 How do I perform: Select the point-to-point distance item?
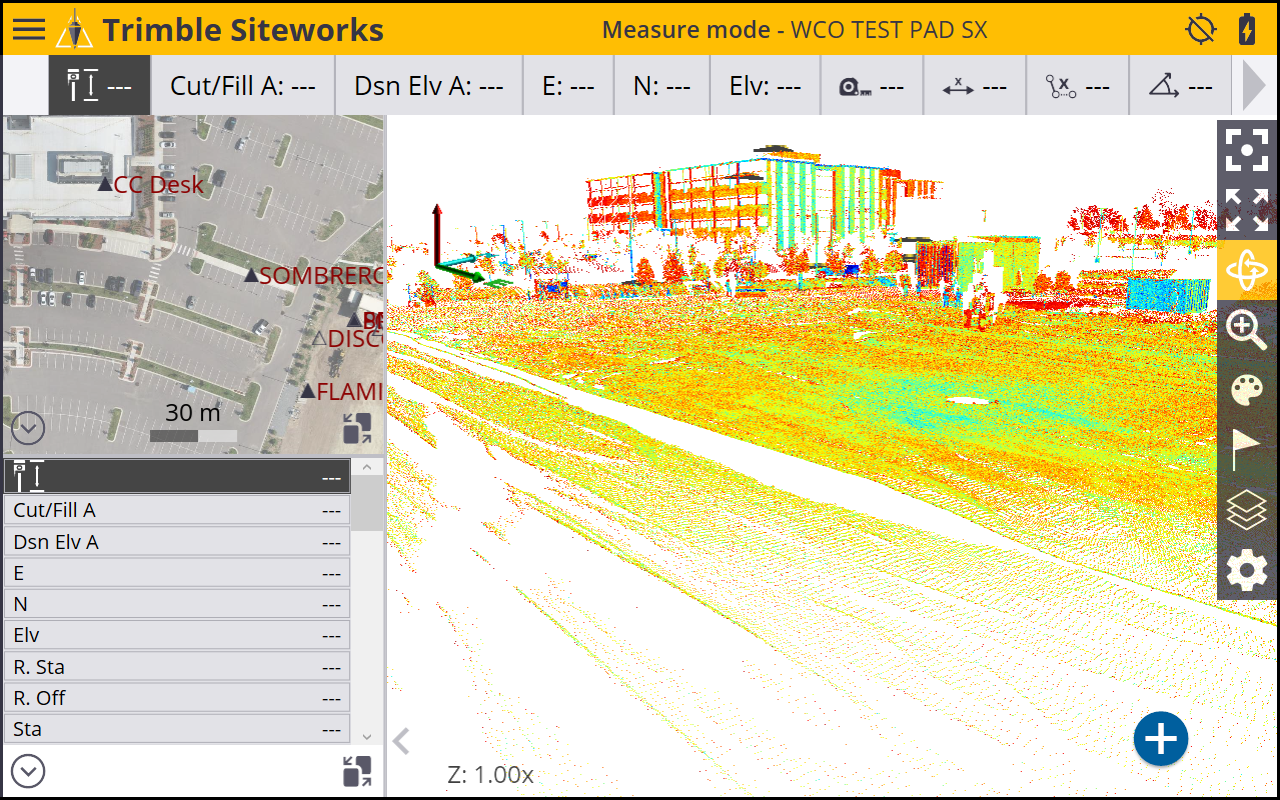click(1077, 85)
